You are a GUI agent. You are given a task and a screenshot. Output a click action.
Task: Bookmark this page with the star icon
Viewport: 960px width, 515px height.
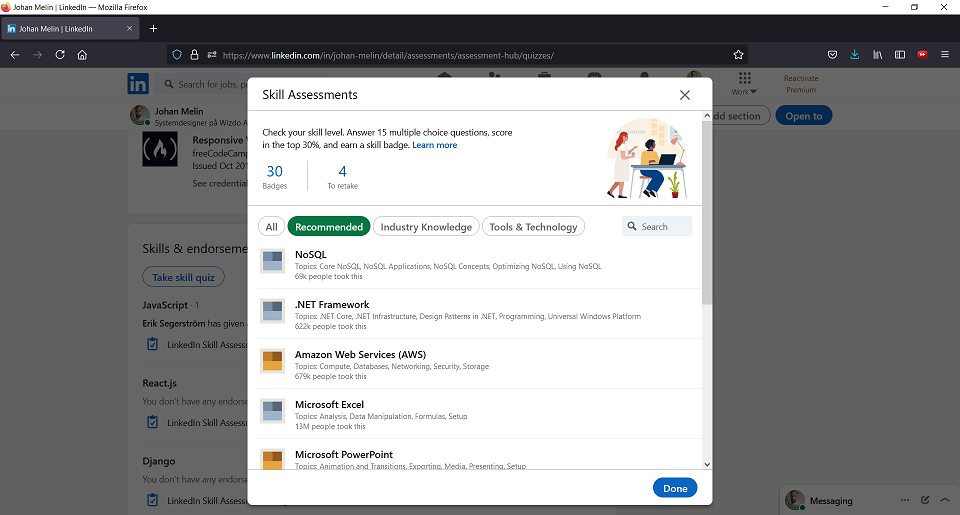point(738,55)
